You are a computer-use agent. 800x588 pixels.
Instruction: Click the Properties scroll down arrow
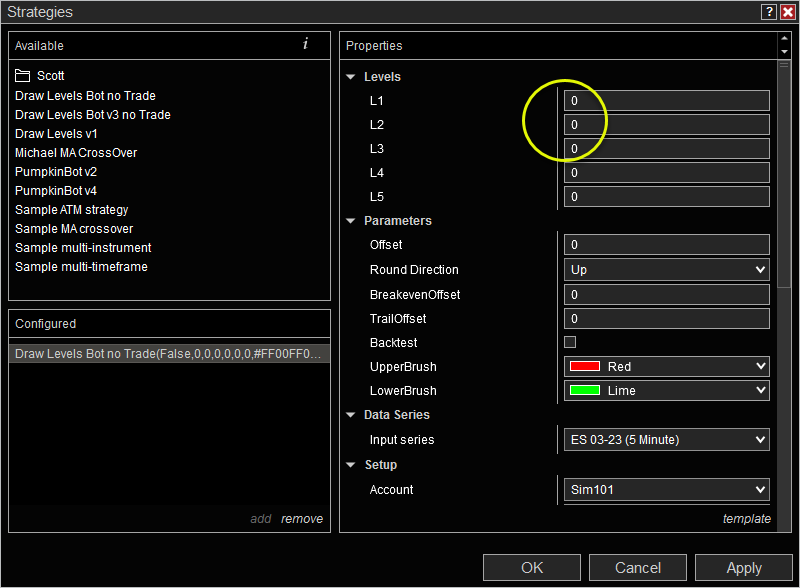click(x=784, y=52)
